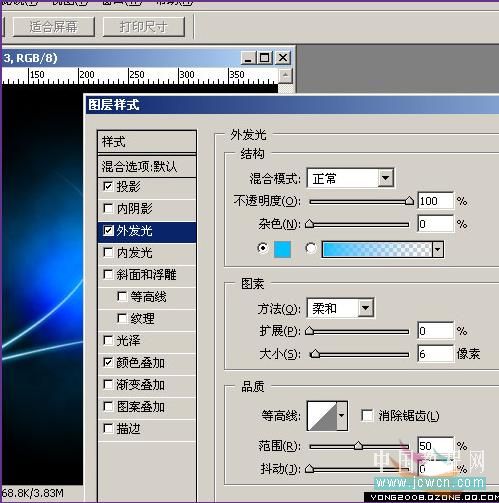Screen dimensions: 499x503
Task: Open the 等高线 contour thumbnail editor
Action: [322, 416]
